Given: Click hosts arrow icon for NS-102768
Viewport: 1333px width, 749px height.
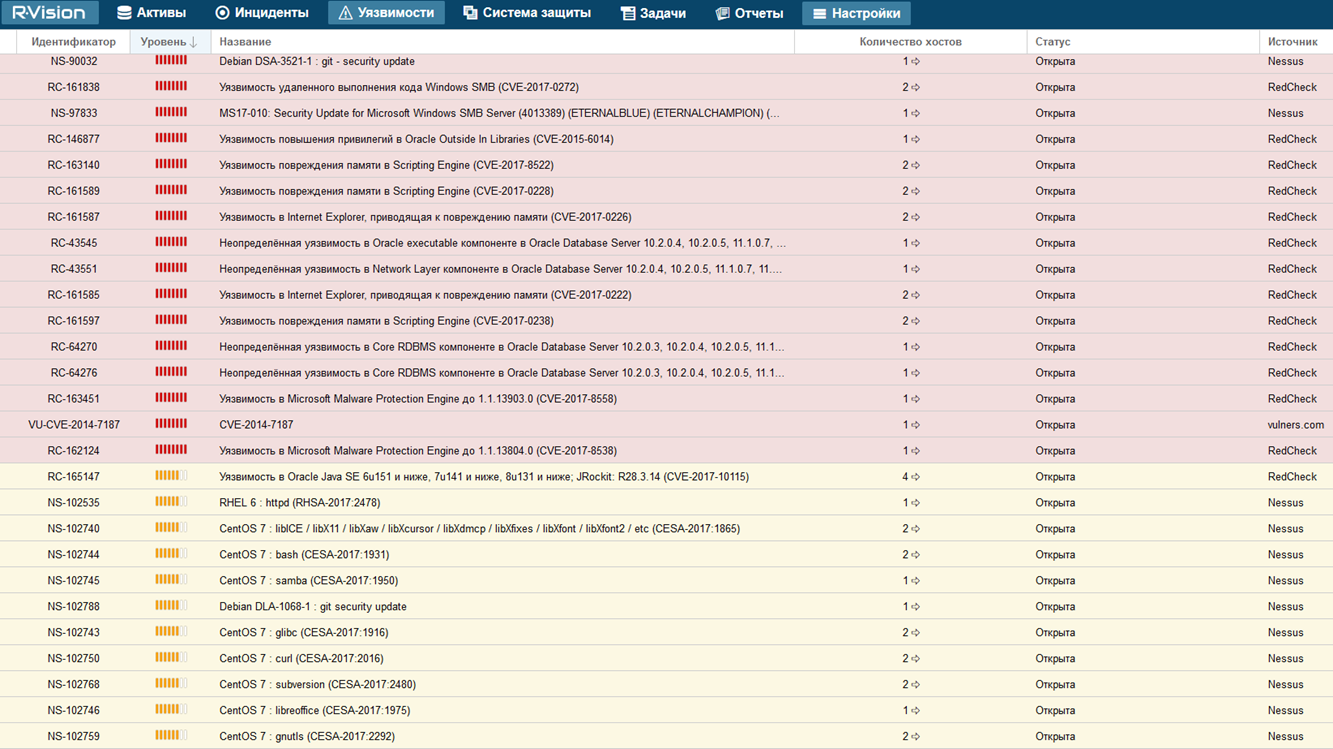Looking at the screenshot, I should (915, 686).
